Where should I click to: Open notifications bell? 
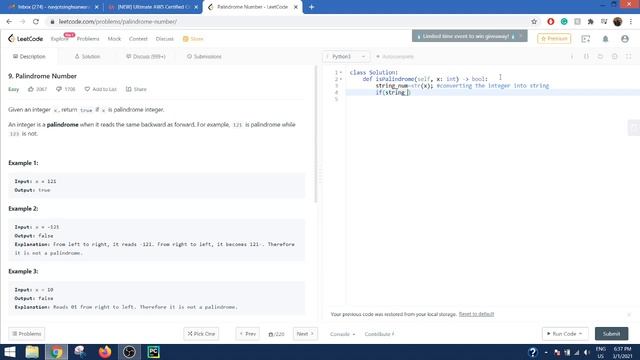(x=605, y=39)
